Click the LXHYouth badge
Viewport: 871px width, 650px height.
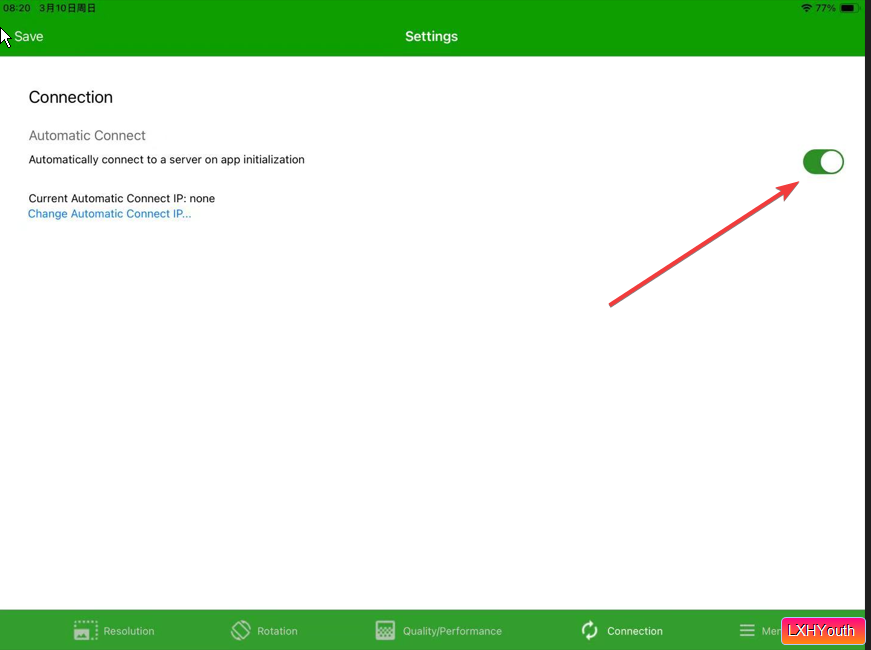pyautogui.click(x=823, y=631)
